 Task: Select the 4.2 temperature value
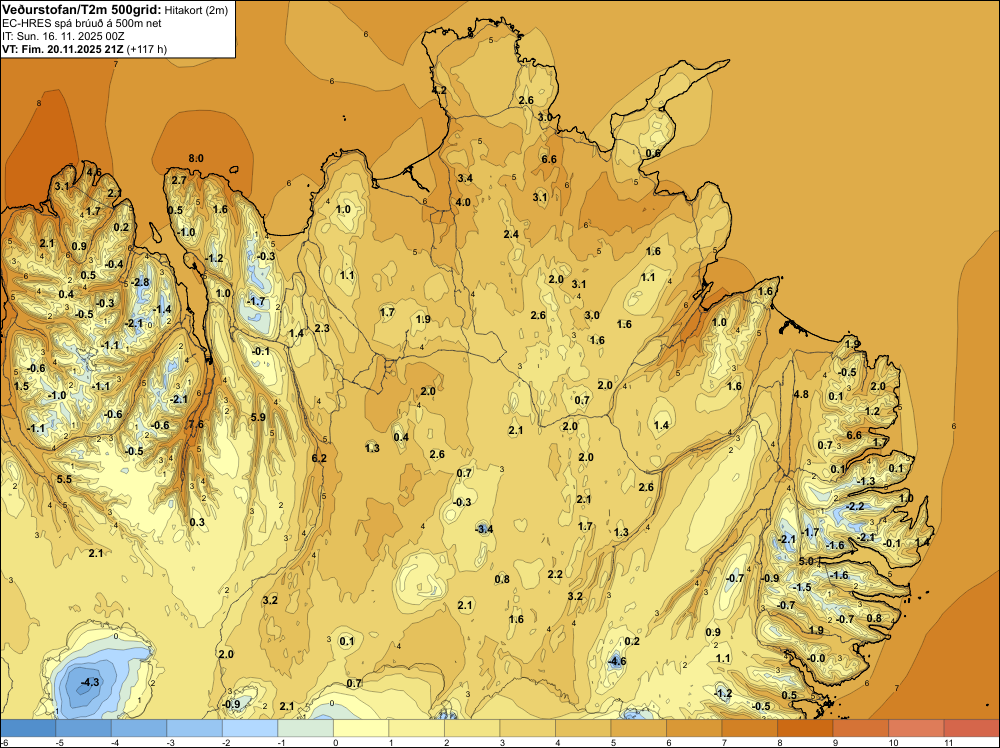pyautogui.click(x=439, y=90)
